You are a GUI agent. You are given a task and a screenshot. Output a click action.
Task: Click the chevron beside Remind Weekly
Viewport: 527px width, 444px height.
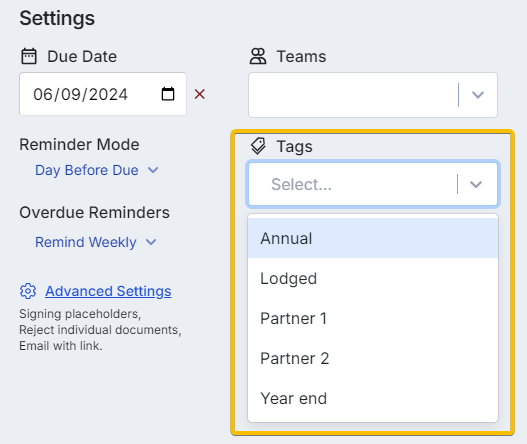click(x=151, y=242)
